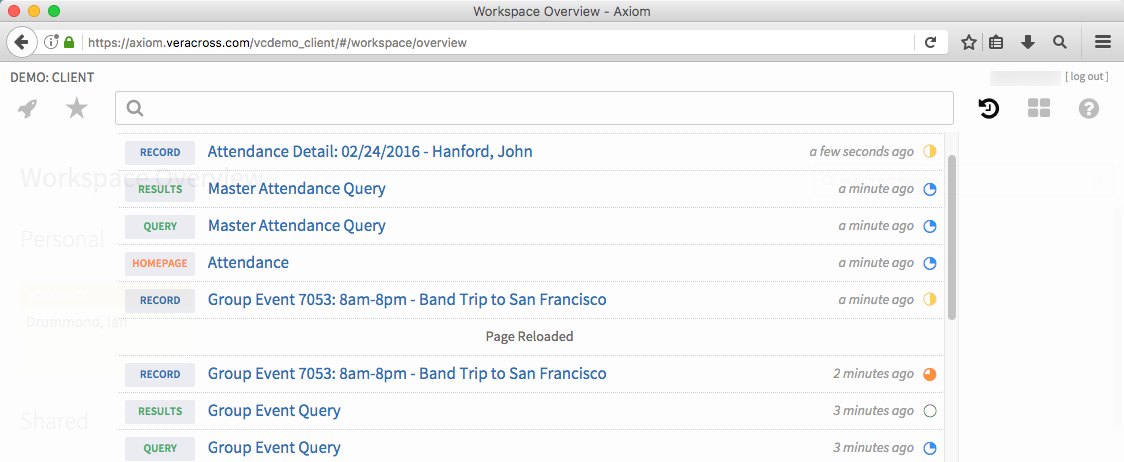Open Attendance Detail for Hanford, John
Screen dimensions: 1124x462
pyautogui.click(x=370, y=152)
